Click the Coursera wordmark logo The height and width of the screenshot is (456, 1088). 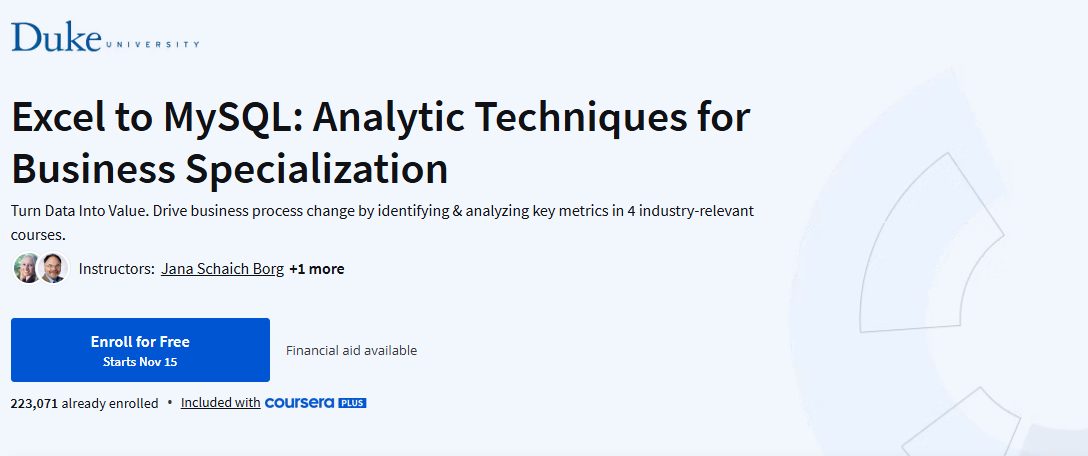[x=300, y=403]
